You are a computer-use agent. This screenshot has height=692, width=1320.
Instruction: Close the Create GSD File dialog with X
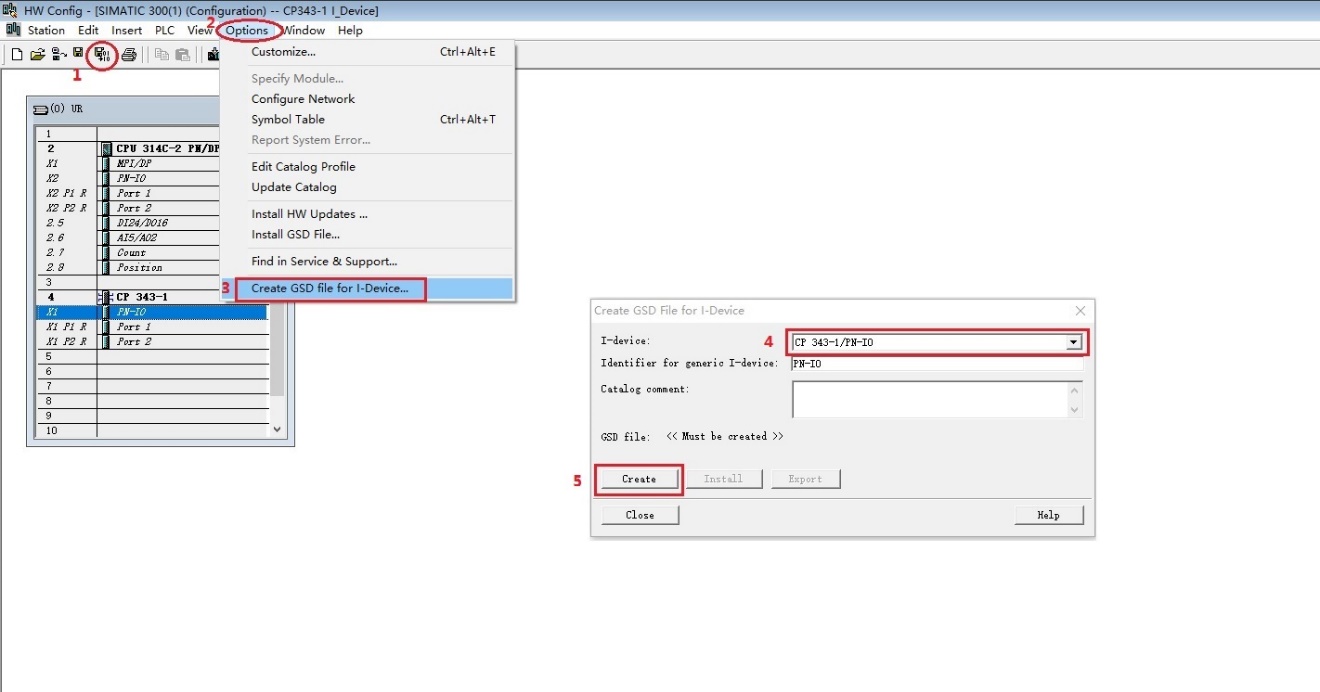tap(1080, 311)
